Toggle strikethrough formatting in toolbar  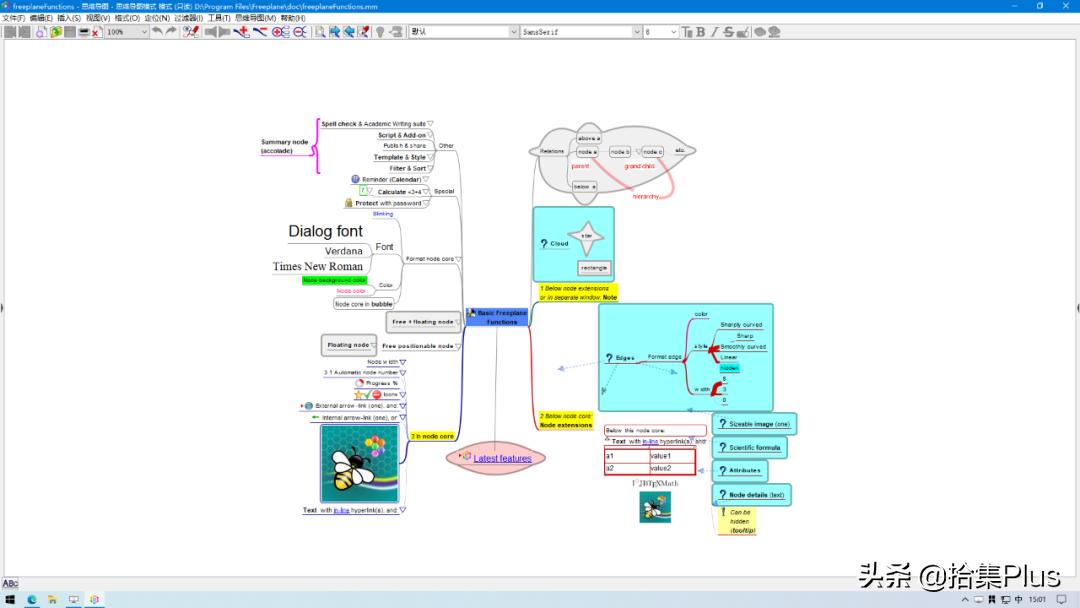point(728,32)
